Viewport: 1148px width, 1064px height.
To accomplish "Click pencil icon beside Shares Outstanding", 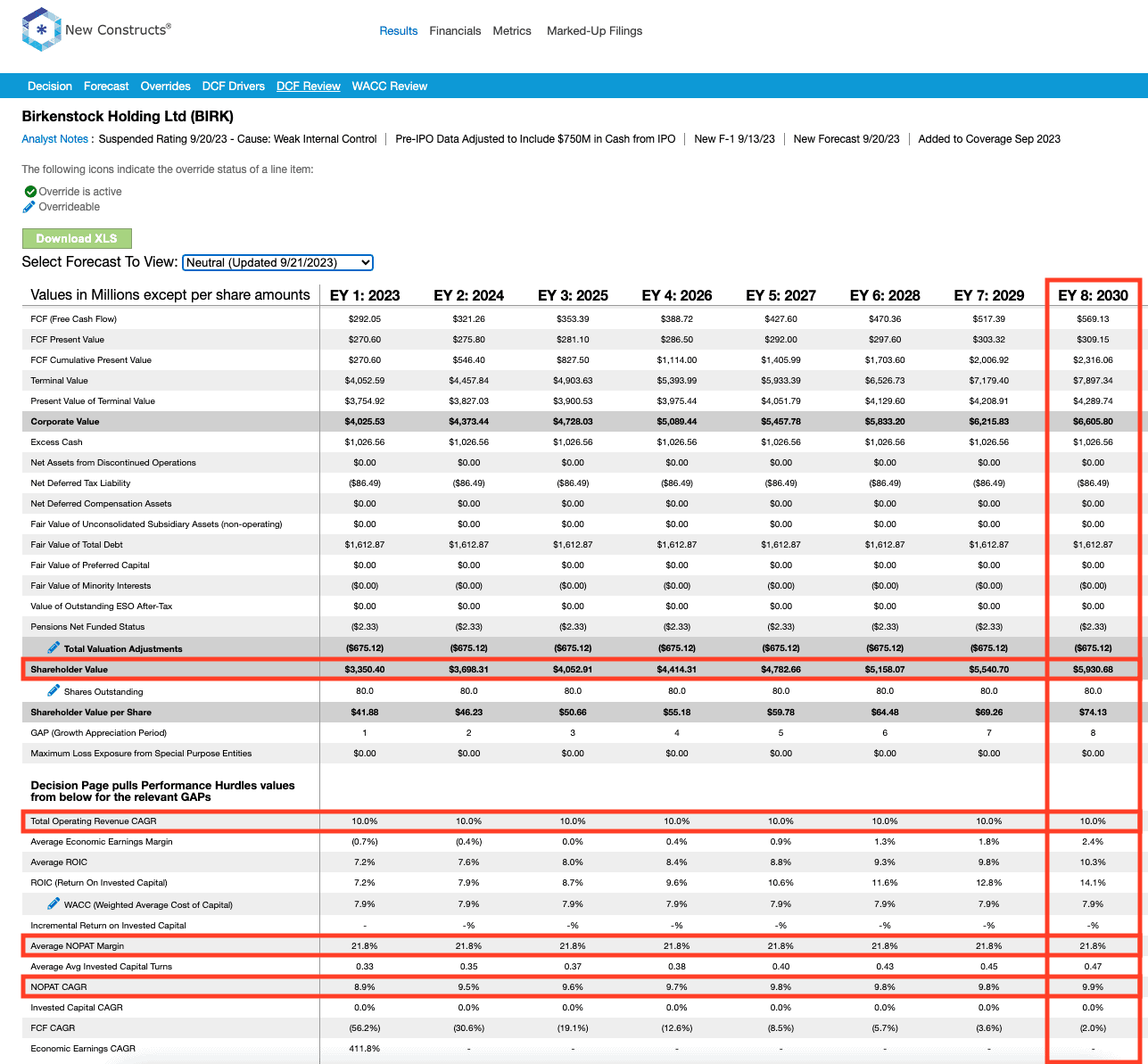I will 54,690.
